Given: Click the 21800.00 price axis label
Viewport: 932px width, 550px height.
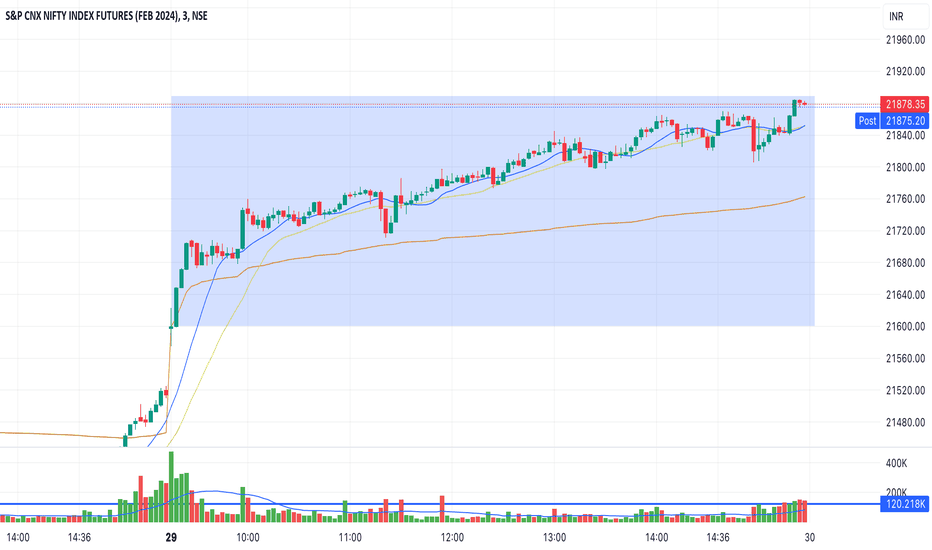Looking at the screenshot, I should coord(905,168).
